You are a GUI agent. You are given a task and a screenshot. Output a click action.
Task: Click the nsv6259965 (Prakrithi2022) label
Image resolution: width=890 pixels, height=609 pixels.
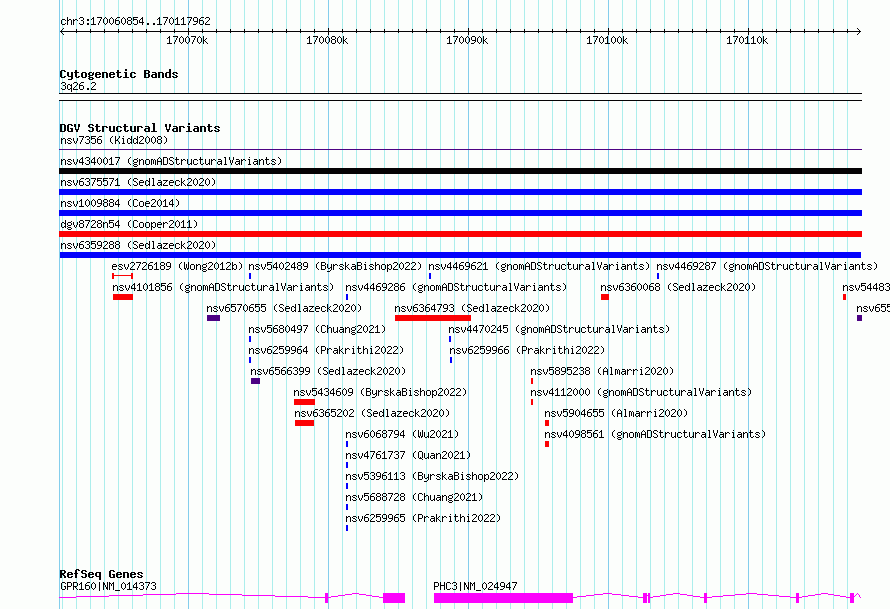coord(423,518)
